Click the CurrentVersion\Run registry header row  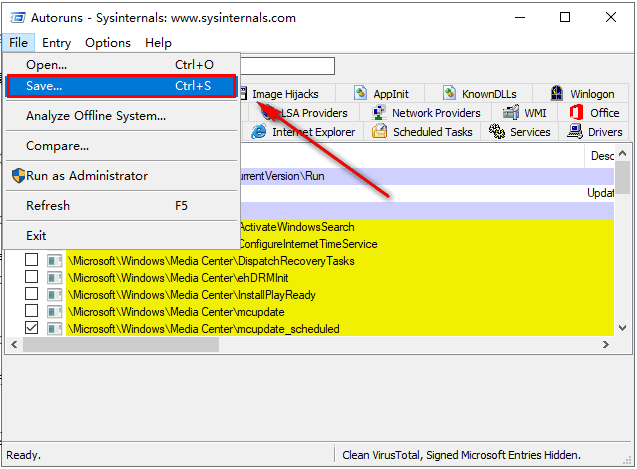427,176
